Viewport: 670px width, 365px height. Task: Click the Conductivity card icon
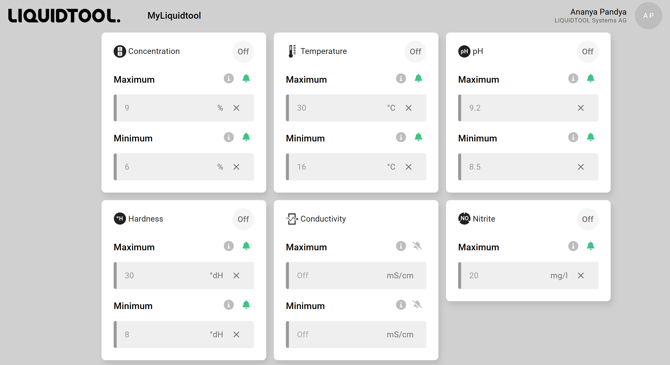click(292, 219)
